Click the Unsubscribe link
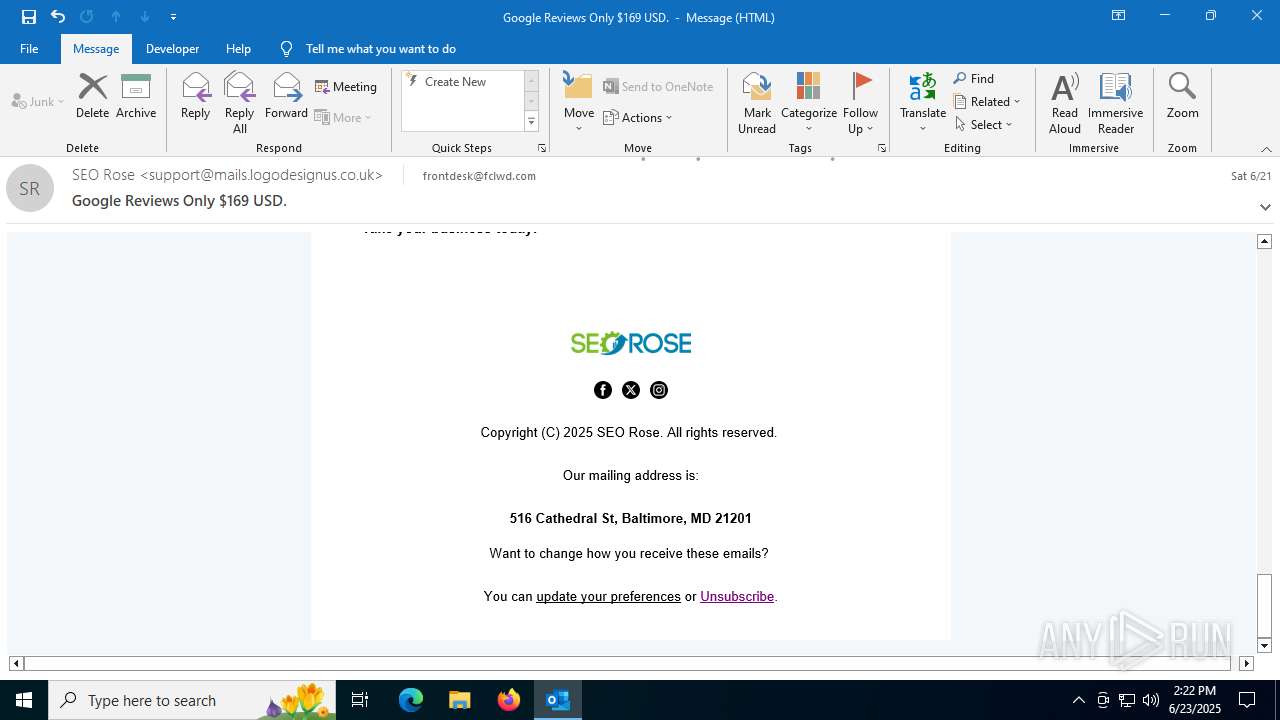This screenshot has height=720, width=1280. click(737, 596)
